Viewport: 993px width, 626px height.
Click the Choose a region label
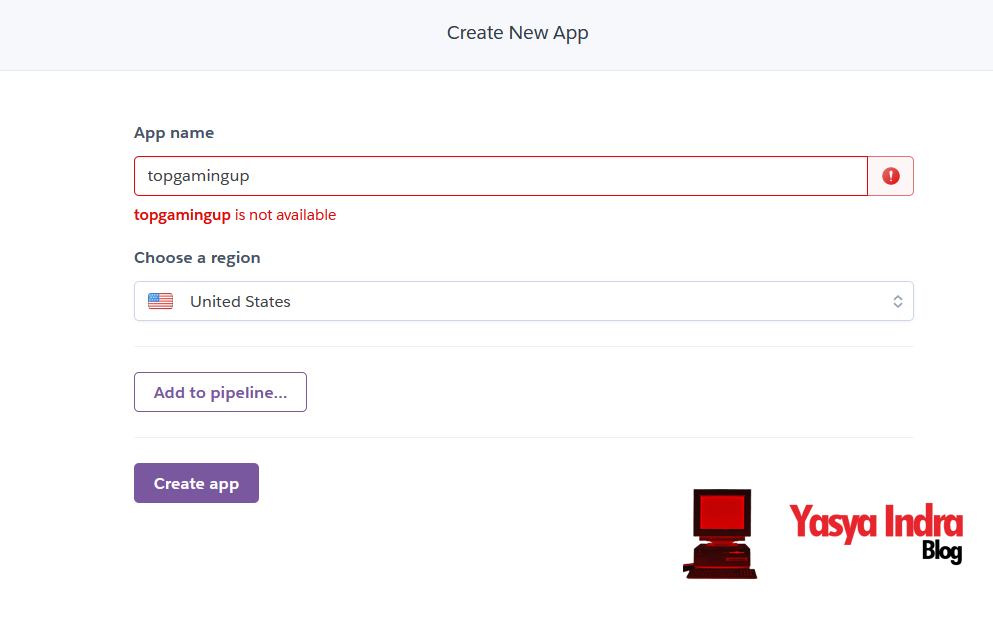point(197,258)
